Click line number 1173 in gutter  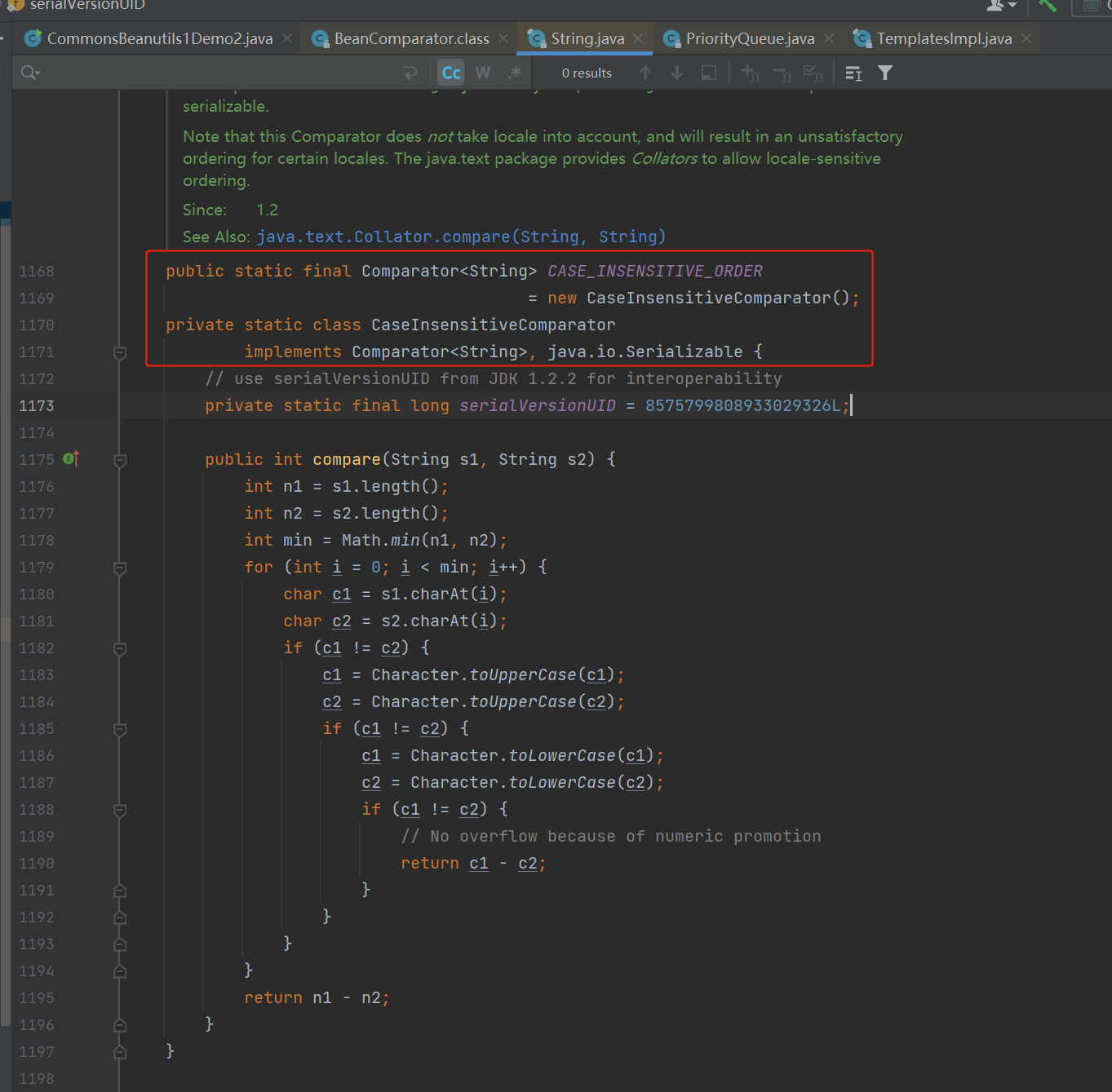tap(37, 405)
